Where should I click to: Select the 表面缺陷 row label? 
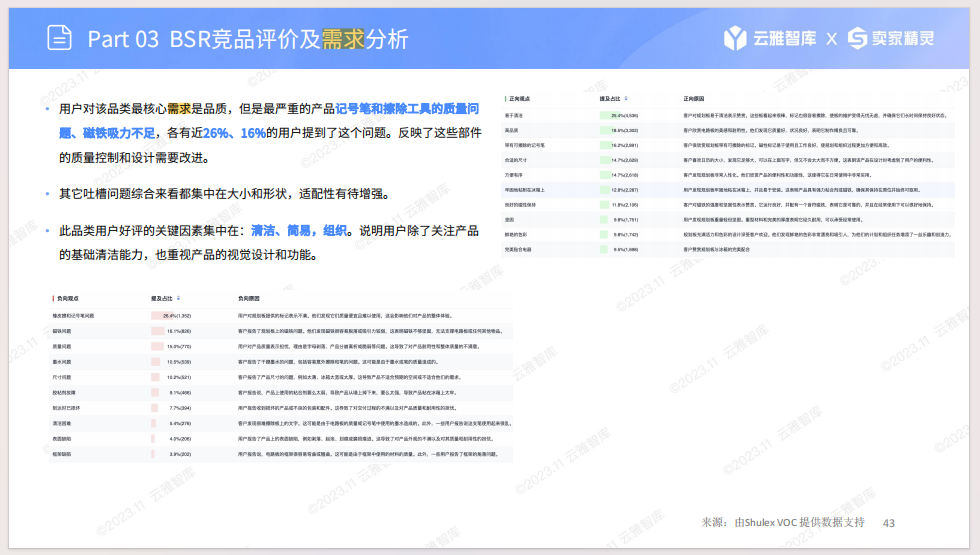pos(61,439)
